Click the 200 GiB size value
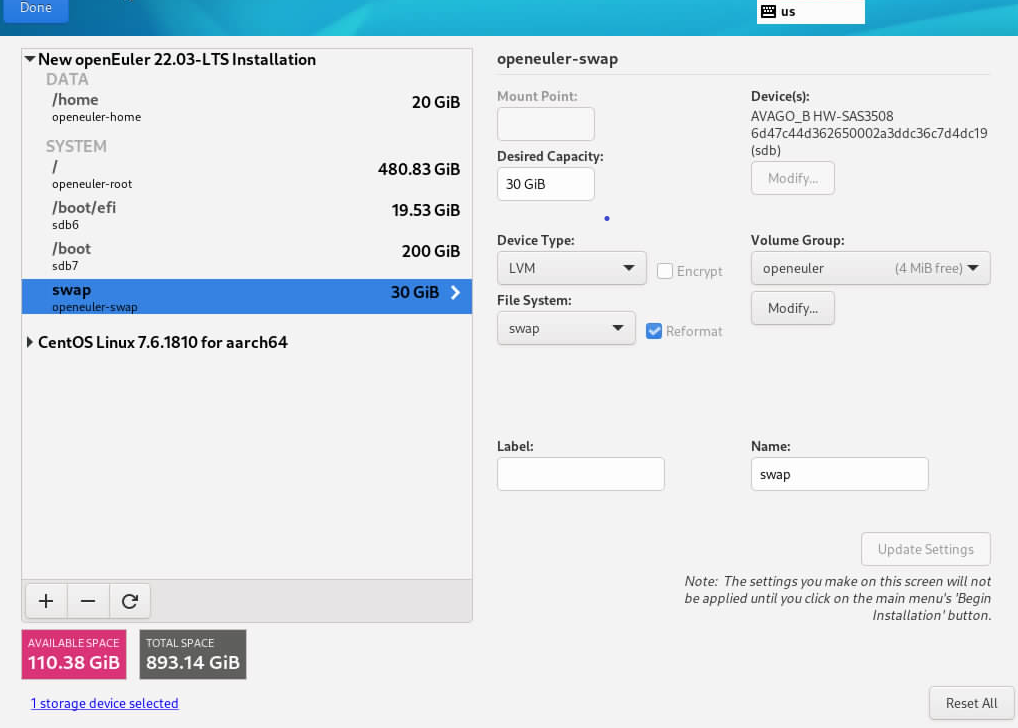The width and height of the screenshot is (1018, 728). [430, 251]
